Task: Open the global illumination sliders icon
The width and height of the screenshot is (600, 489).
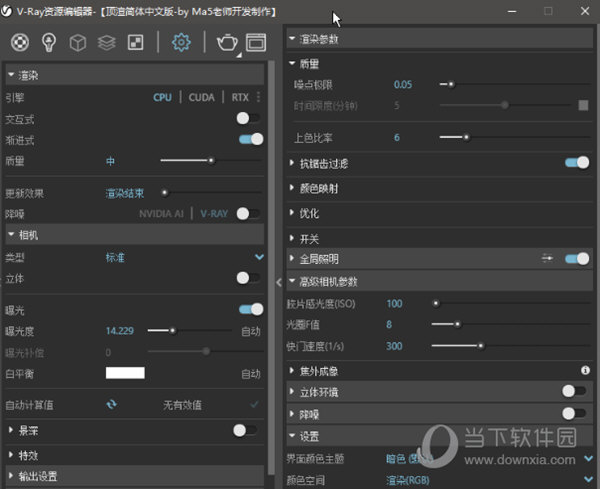Action: pos(547,259)
